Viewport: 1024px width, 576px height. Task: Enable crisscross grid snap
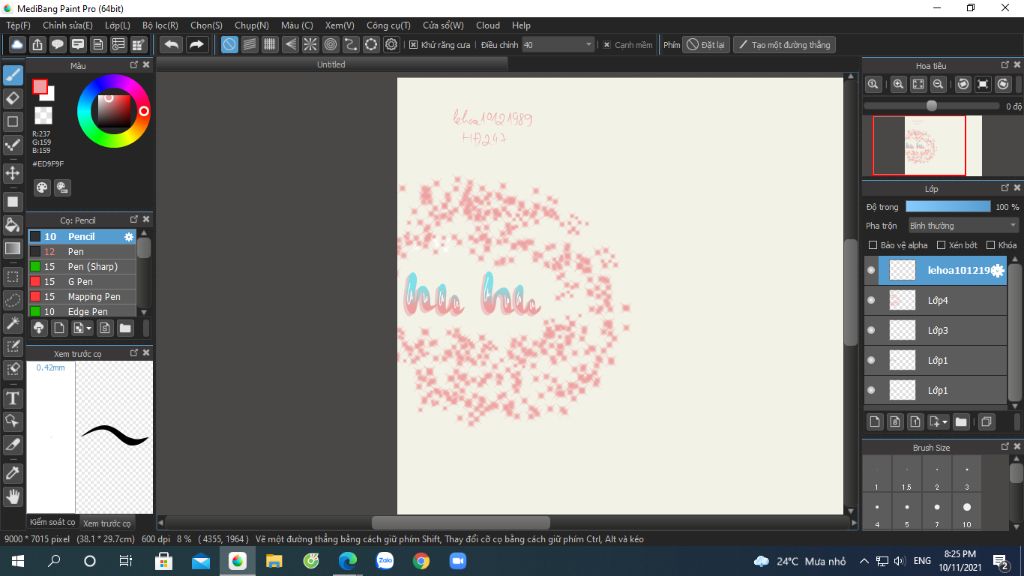(x=270, y=44)
